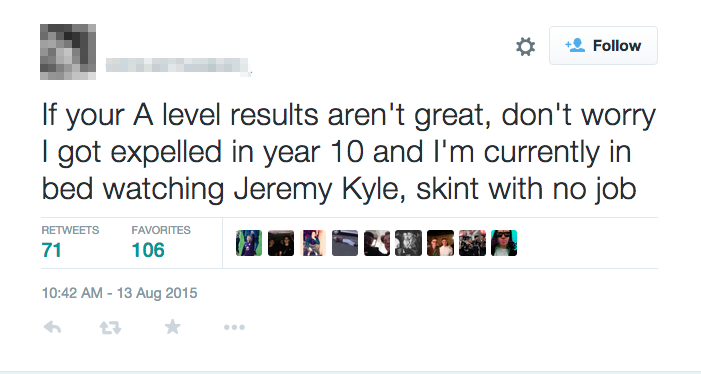701x374 pixels.
Task: Click the second liker avatar thumbnail
Action: click(x=281, y=243)
